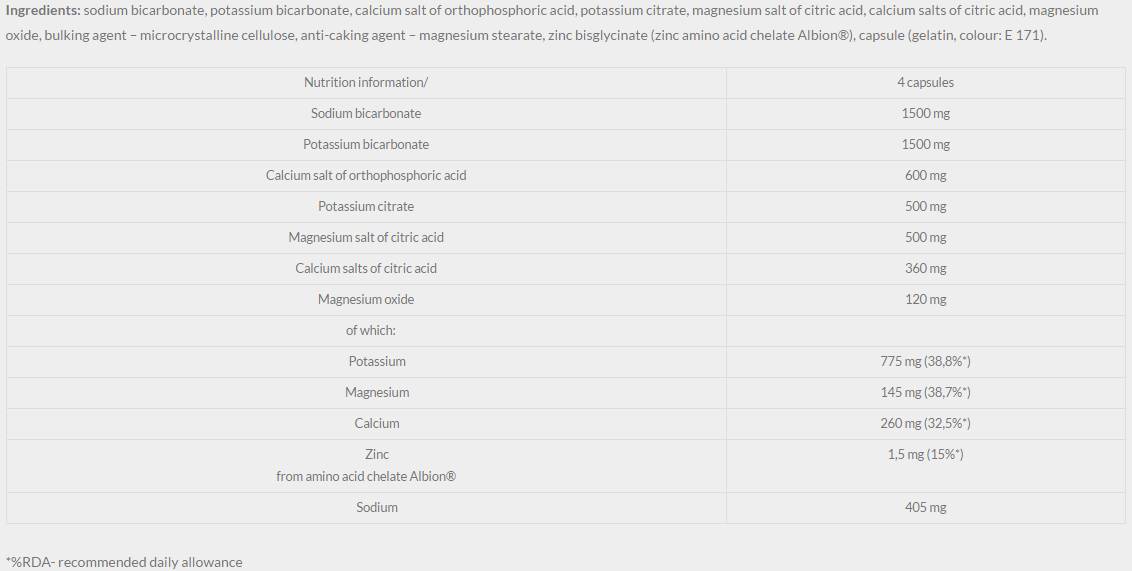Click 'Calcium salts of citric acid' cell
The image size is (1132, 571).
[x=366, y=268]
